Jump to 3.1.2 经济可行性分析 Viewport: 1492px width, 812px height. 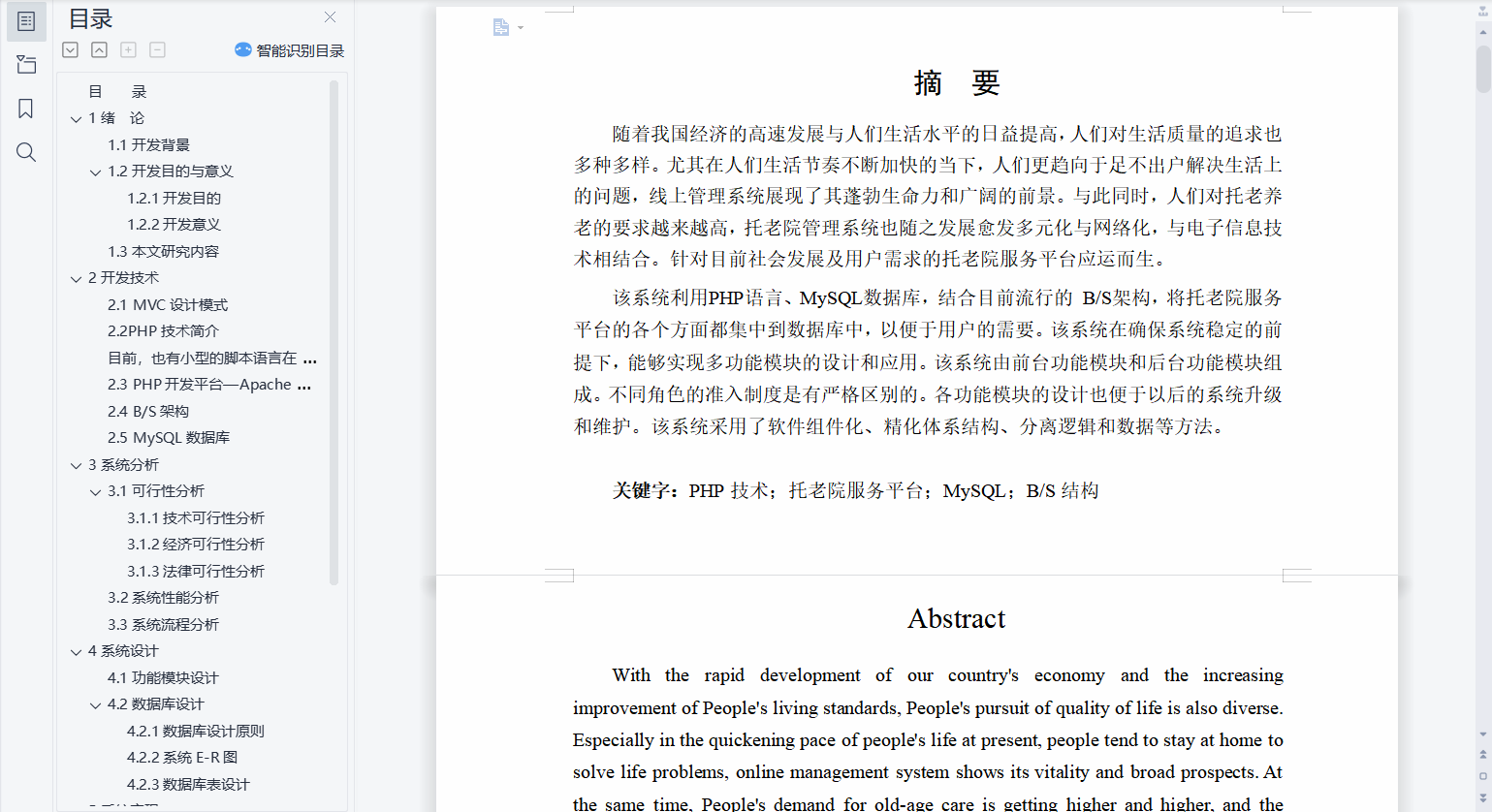196,545
